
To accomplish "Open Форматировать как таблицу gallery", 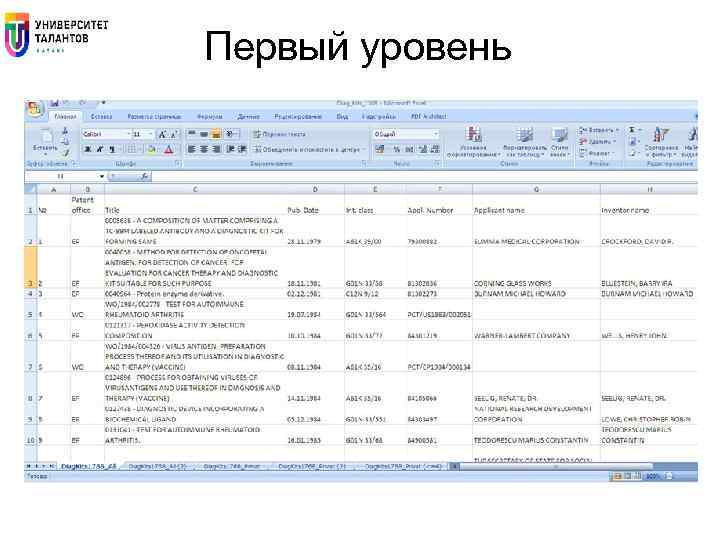I will pyautogui.click(x=525, y=142).
